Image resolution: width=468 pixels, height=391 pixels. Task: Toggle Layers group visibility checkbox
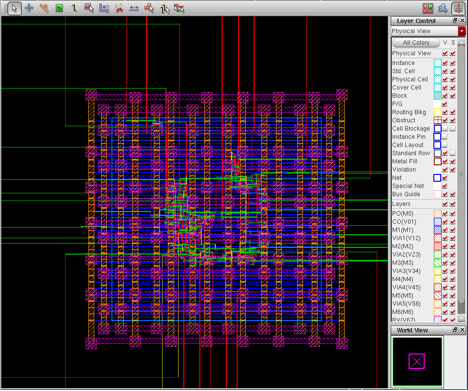click(445, 204)
